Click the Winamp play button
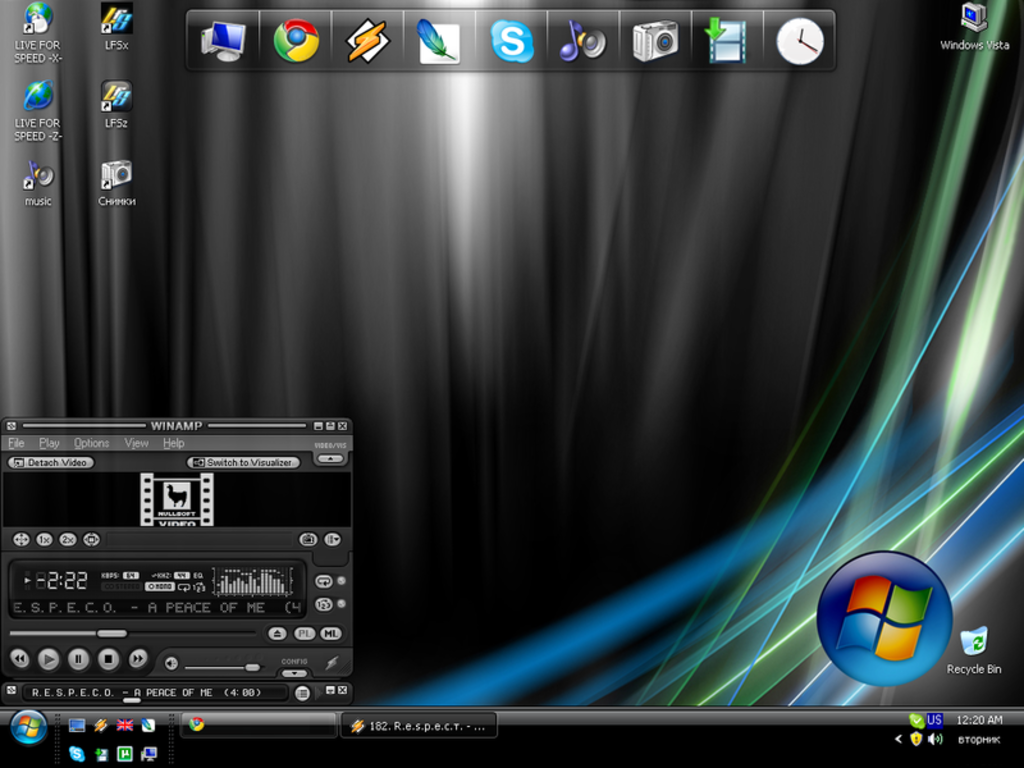 coord(48,659)
